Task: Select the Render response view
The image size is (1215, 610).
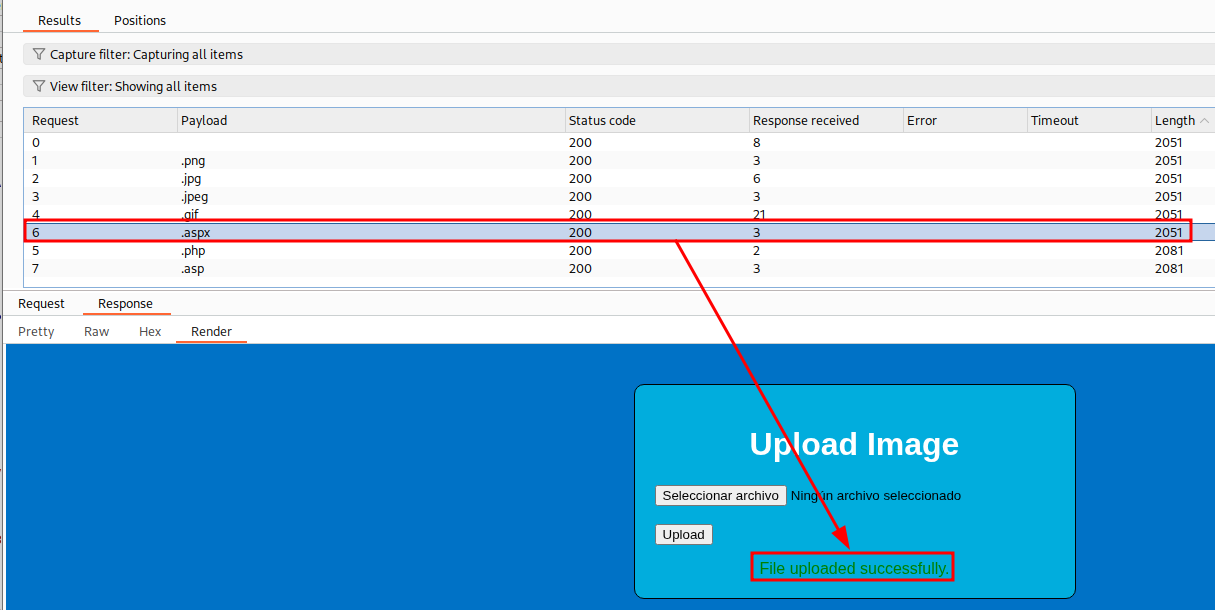Action: pyautogui.click(x=211, y=331)
